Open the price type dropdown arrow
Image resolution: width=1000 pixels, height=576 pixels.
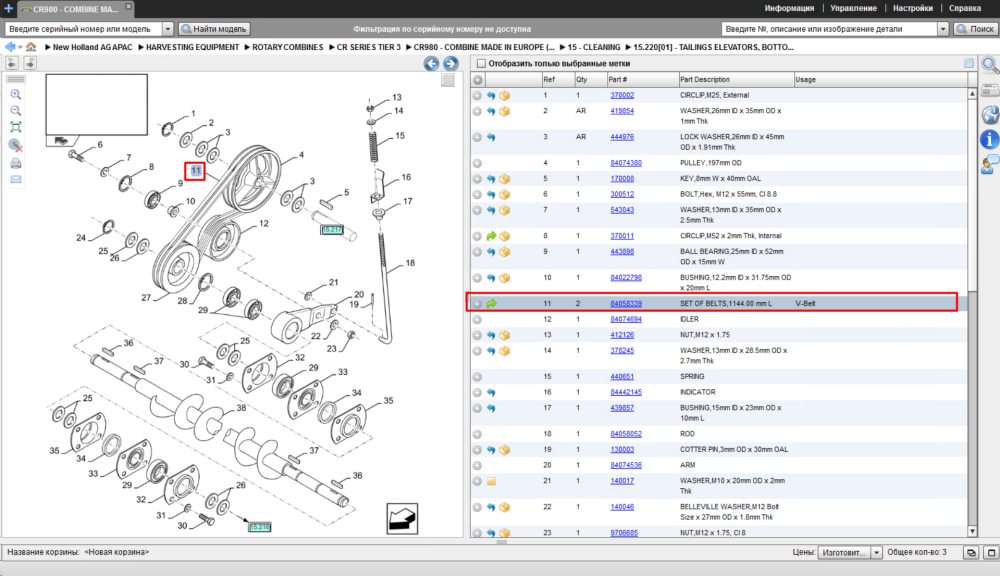876,552
